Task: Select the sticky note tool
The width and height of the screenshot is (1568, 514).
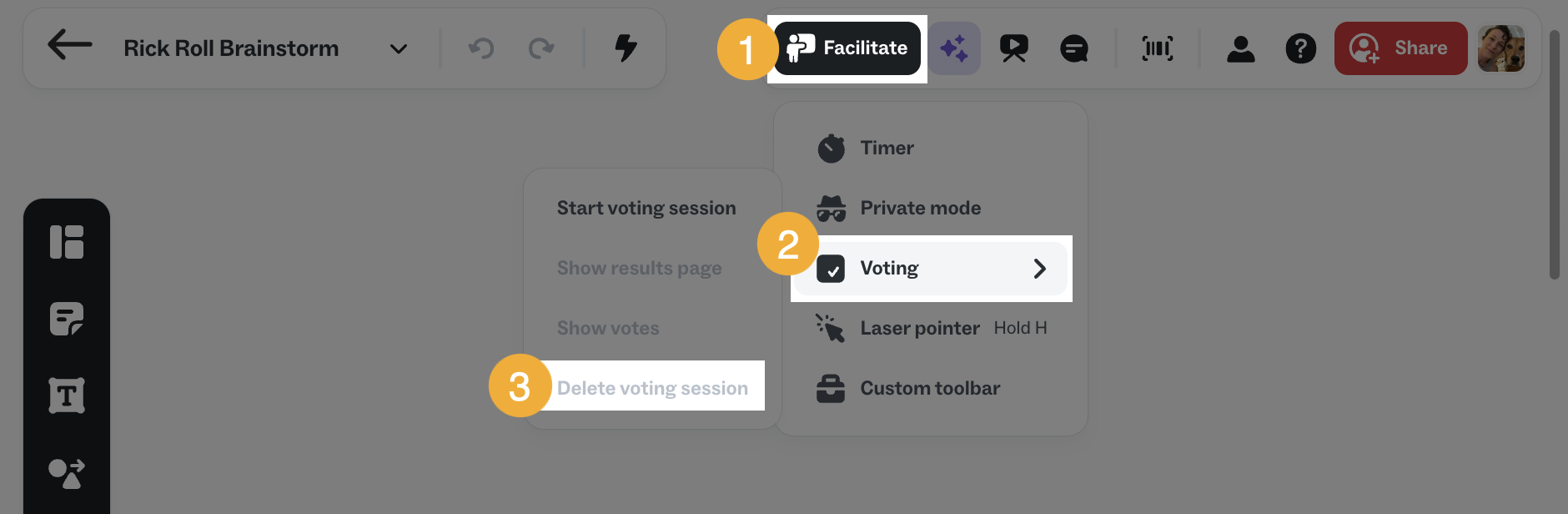Action: tap(68, 320)
